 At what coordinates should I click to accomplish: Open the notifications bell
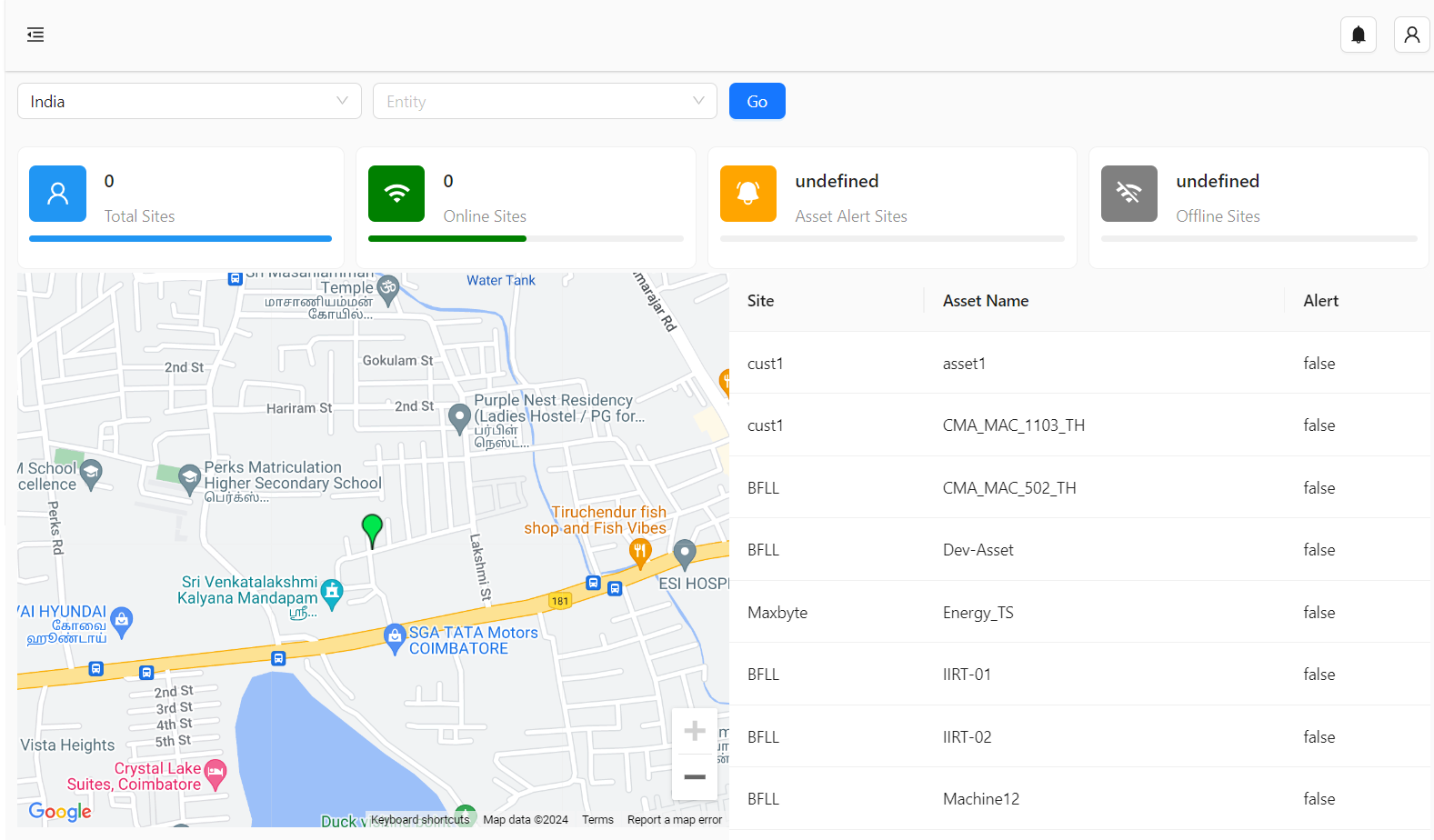click(1358, 35)
